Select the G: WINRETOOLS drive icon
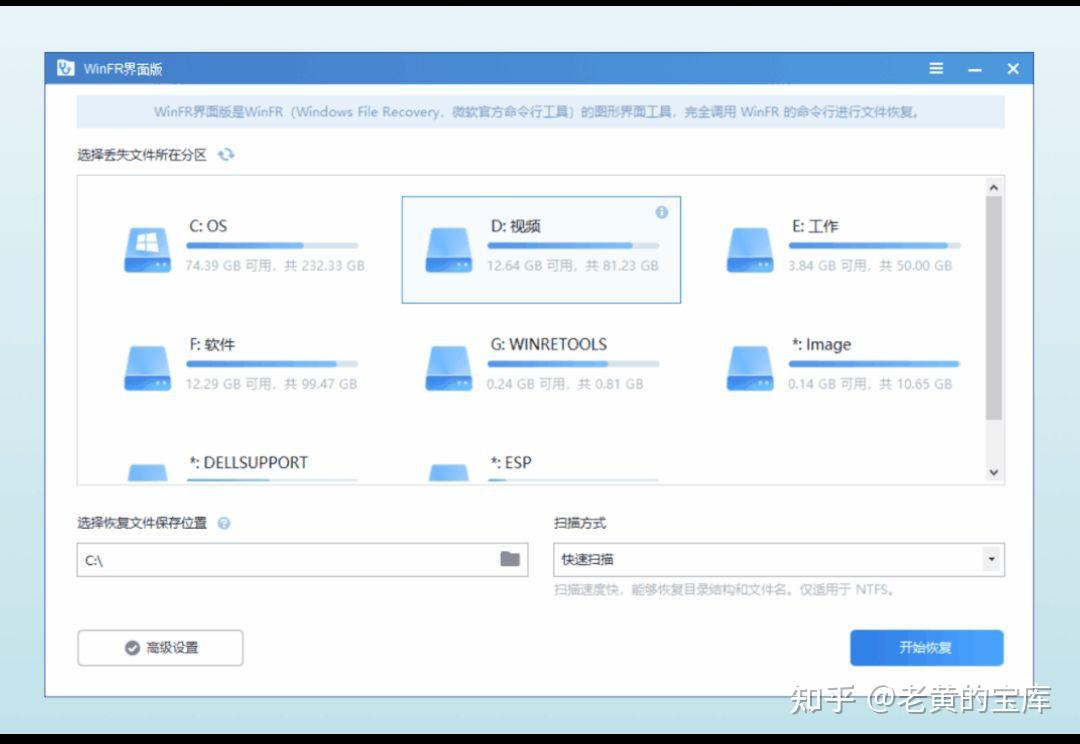The image size is (1080, 744). (449, 368)
